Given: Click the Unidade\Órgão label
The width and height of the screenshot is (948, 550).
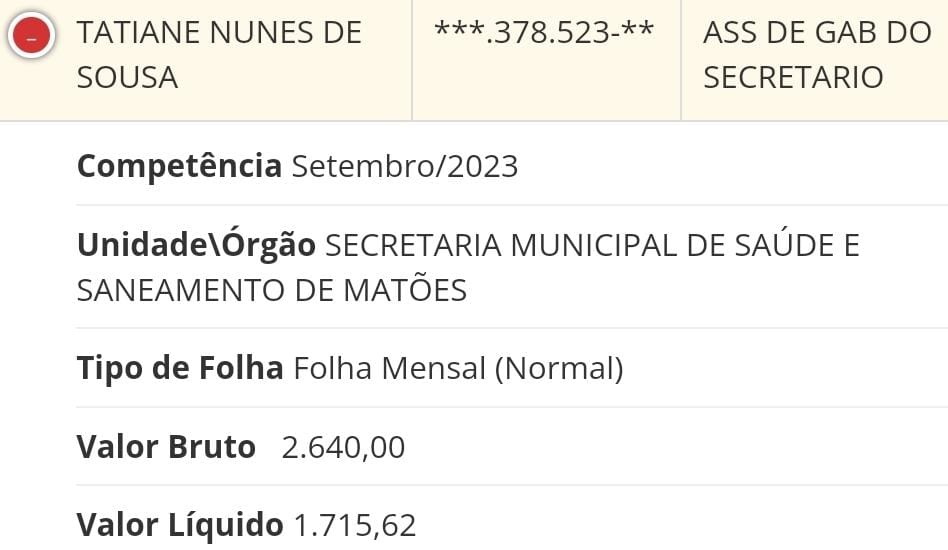Looking at the screenshot, I should [196, 245].
